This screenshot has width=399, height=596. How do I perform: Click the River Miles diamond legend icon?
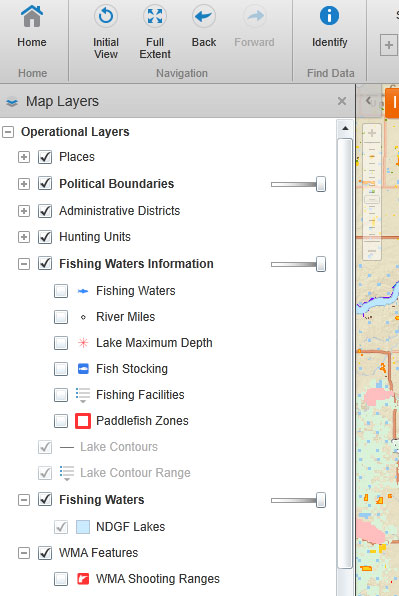pos(83,317)
